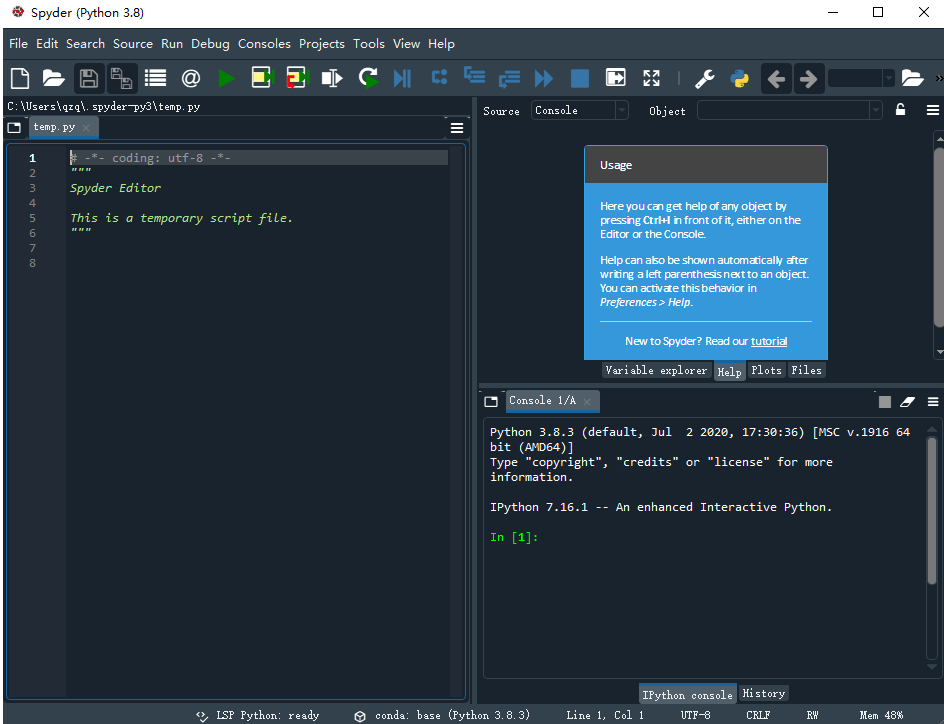
Task: Run file with green play button
Action: point(226,78)
